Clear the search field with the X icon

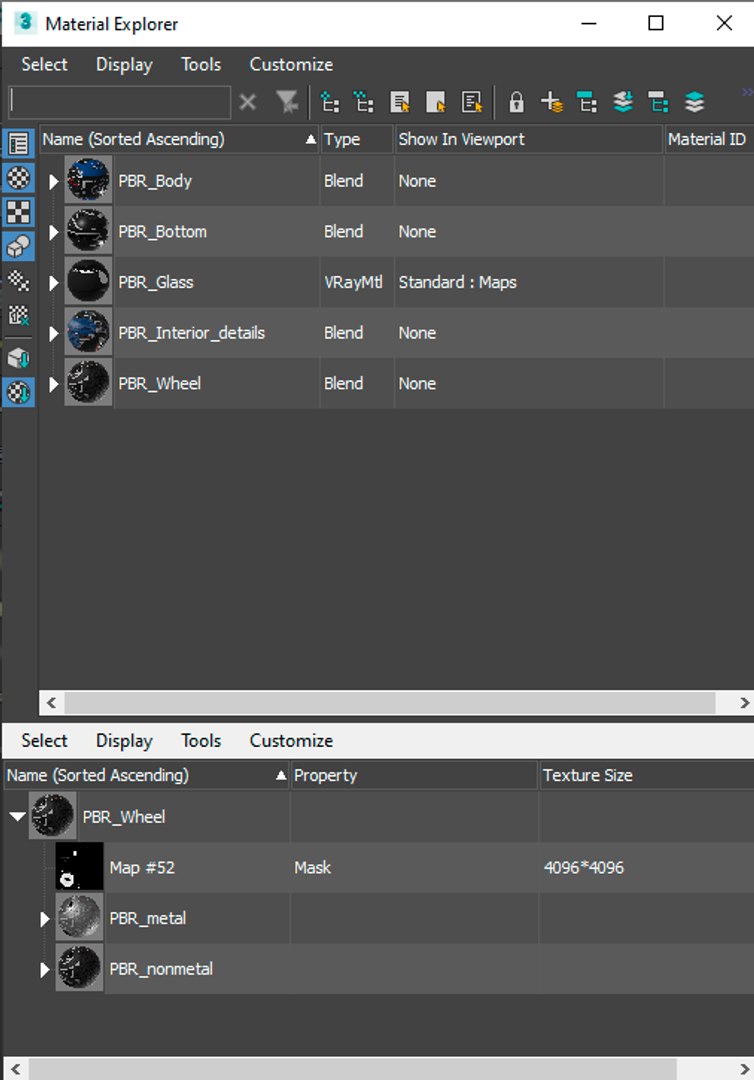248,103
